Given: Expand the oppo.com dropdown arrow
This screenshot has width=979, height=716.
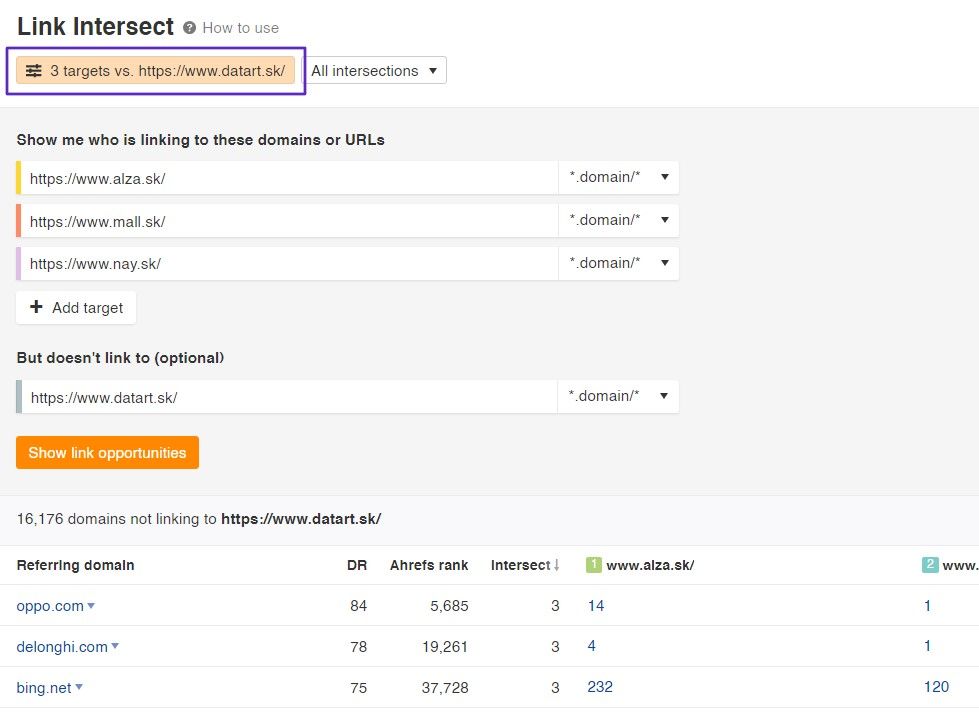Looking at the screenshot, I should (91, 606).
